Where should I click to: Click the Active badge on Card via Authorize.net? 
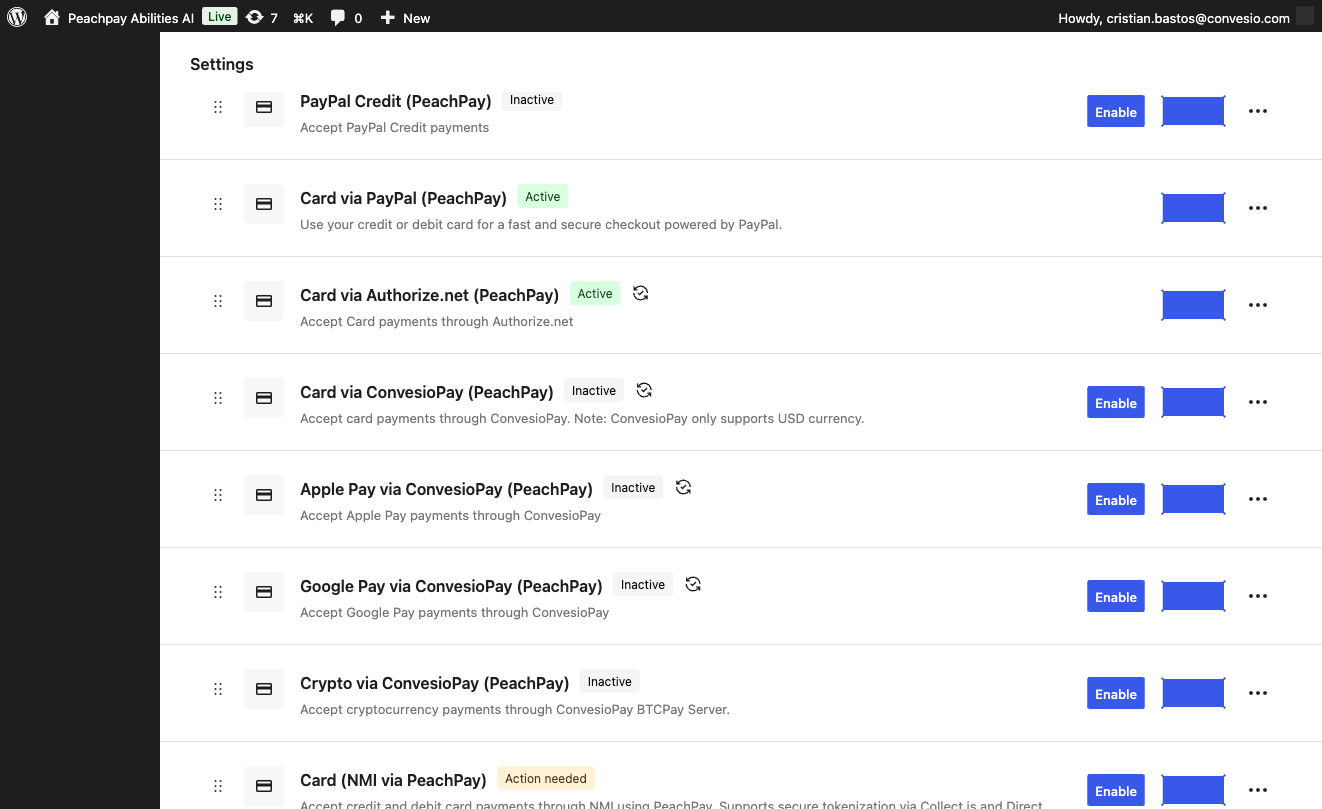click(x=595, y=294)
